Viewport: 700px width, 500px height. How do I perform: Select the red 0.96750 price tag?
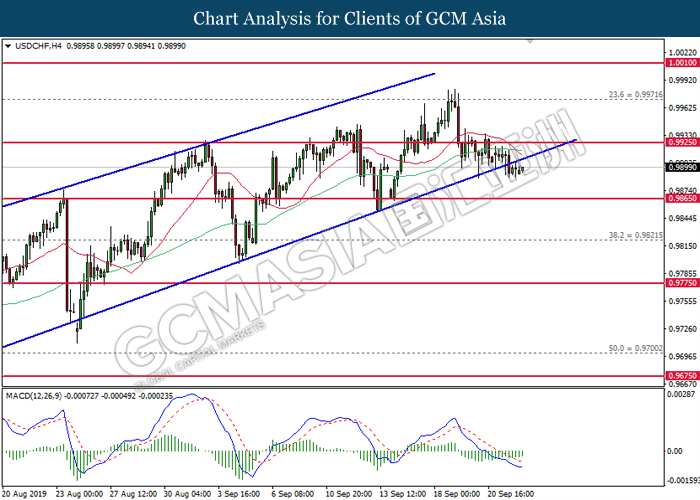pyautogui.click(x=682, y=376)
